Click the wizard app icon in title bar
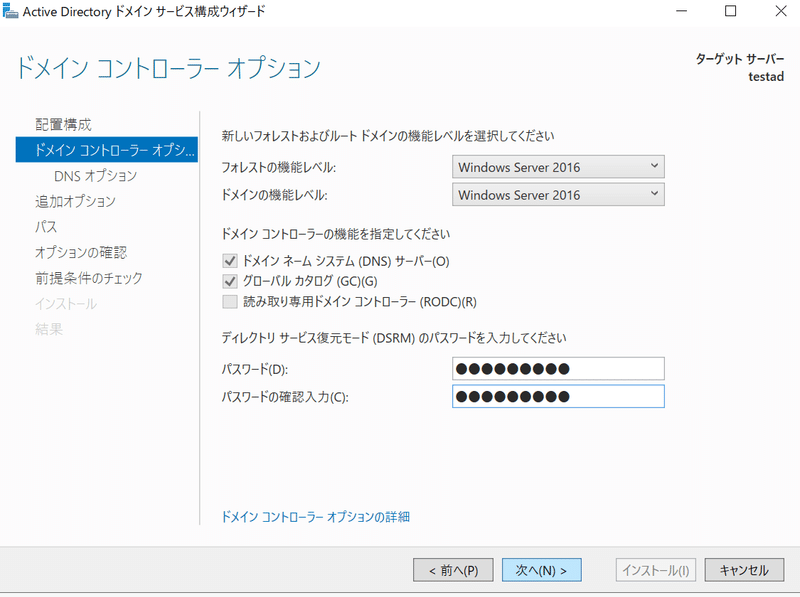Image resolution: width=800 pixels, height=597 pixels. pyautogui.click(x=10, y=10)
